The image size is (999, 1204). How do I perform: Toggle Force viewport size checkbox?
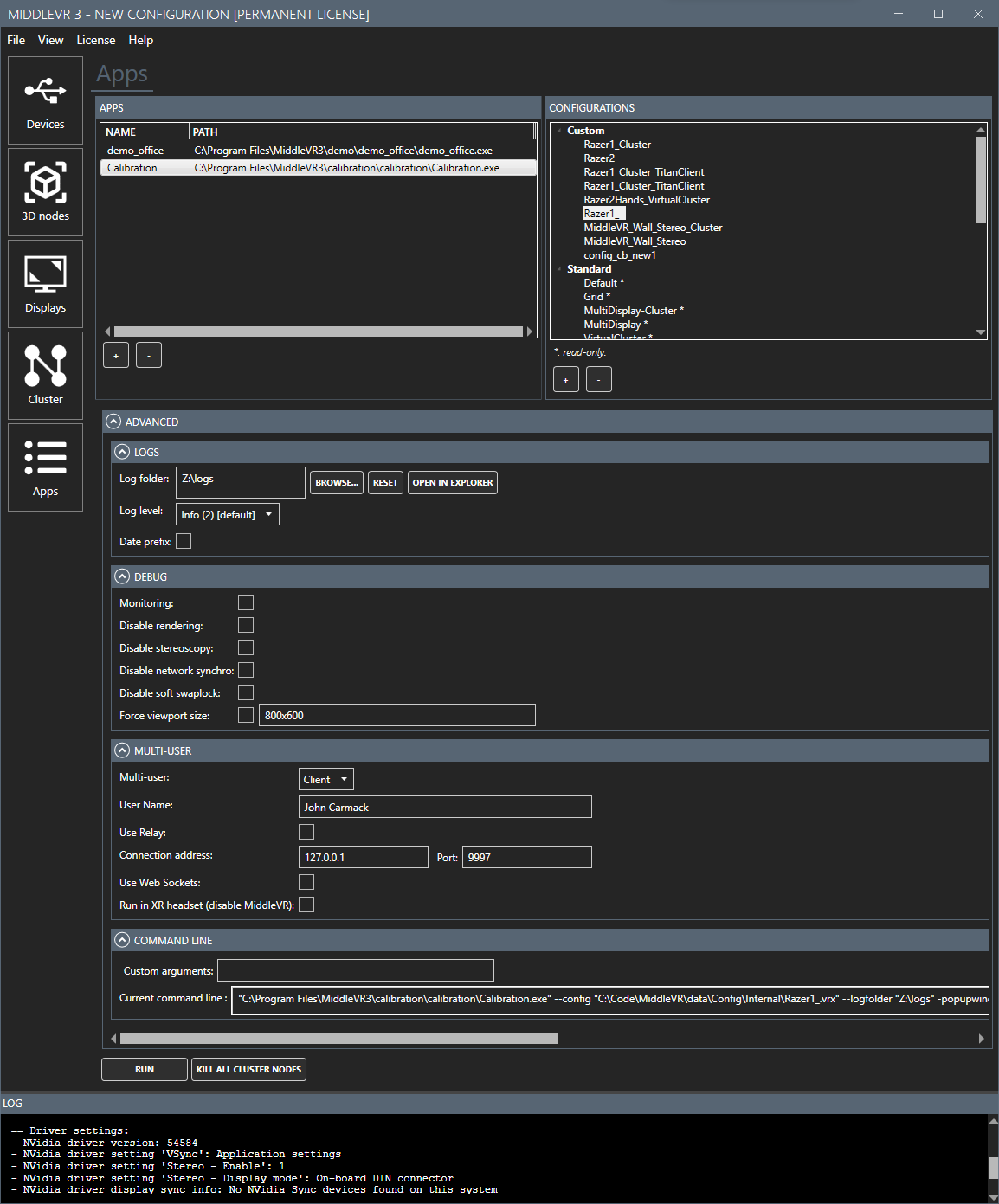coord(246,715)
